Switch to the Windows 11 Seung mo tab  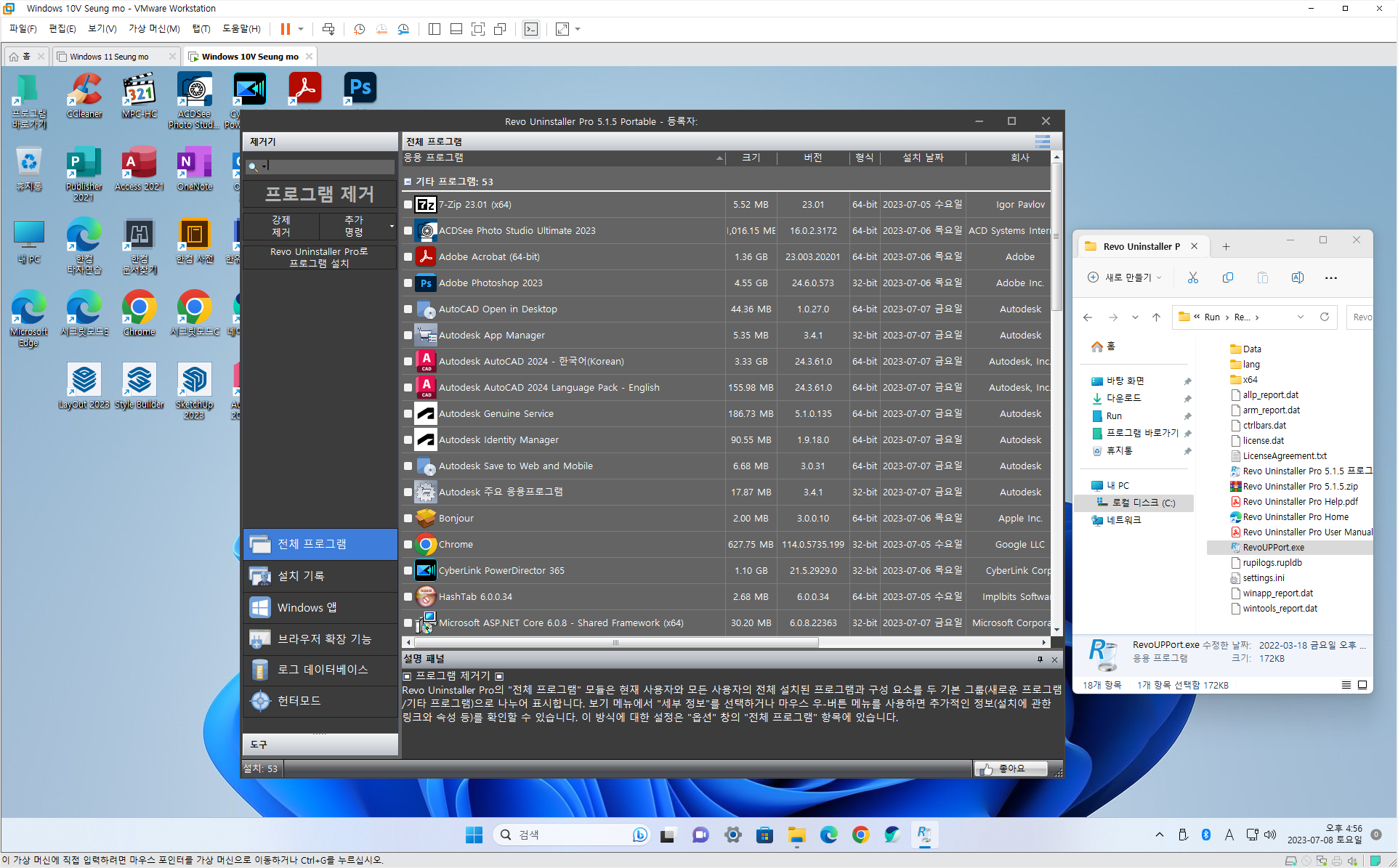[109, 57]
